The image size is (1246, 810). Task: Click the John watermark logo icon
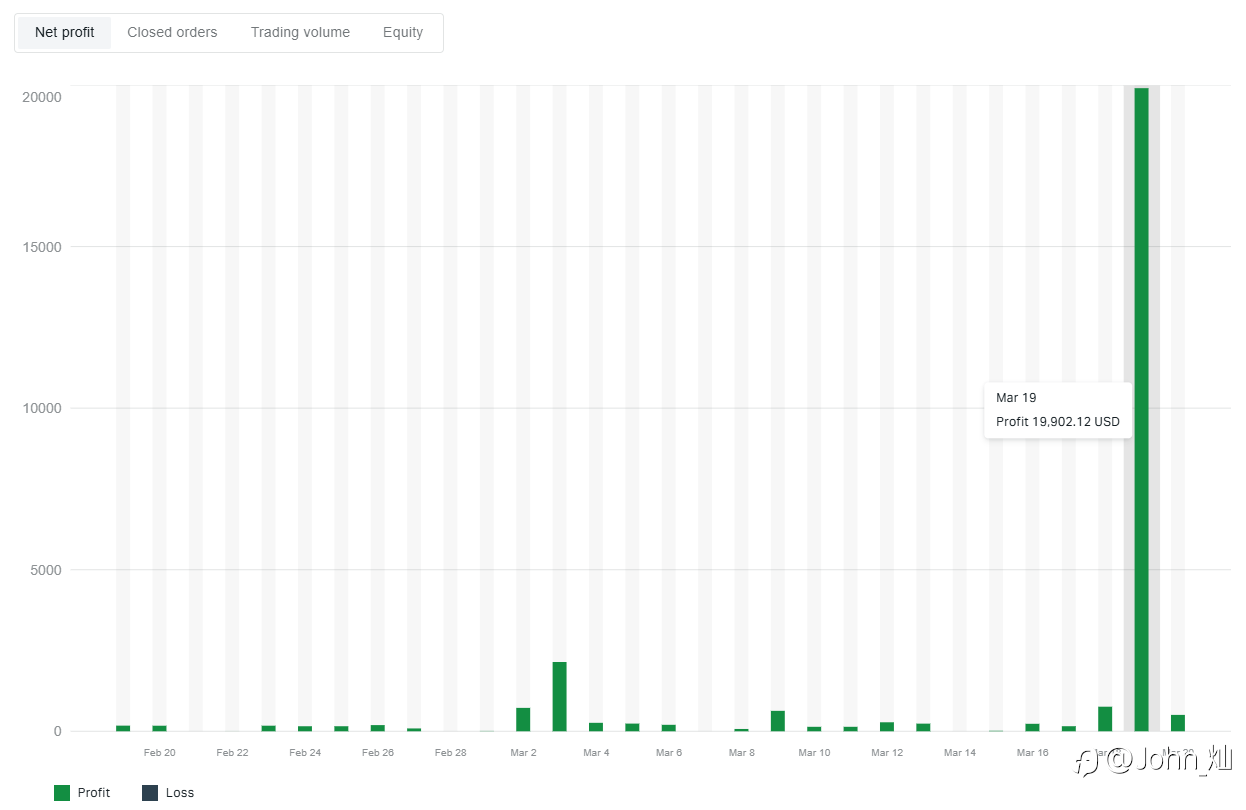pyautogui.click(x=1087, y=763)
